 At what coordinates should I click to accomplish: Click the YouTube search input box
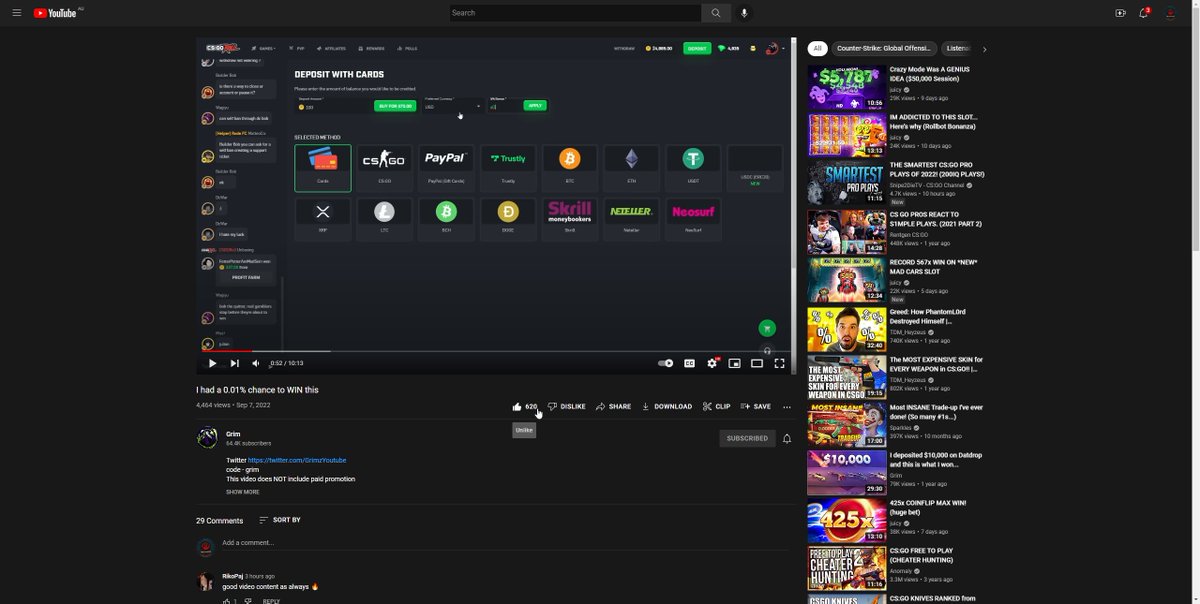tap(575, 13)
